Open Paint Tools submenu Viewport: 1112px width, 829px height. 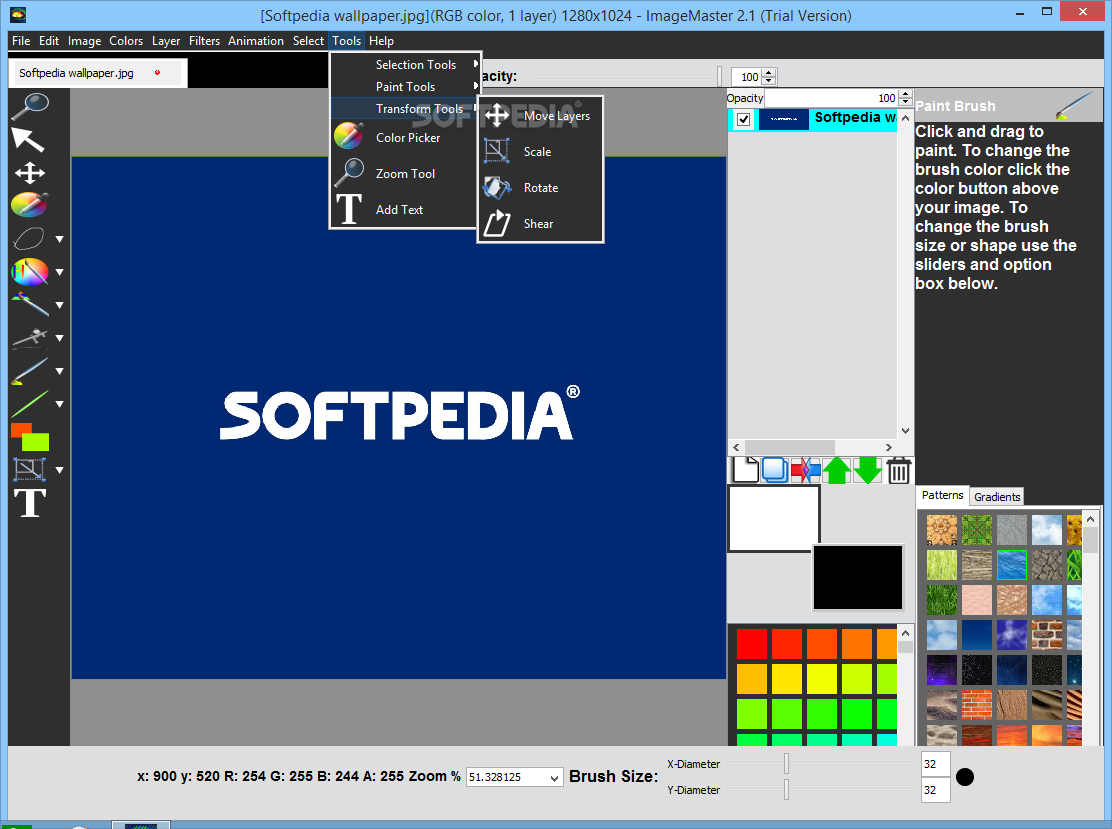pyautogui.click(x=406, y=87)
